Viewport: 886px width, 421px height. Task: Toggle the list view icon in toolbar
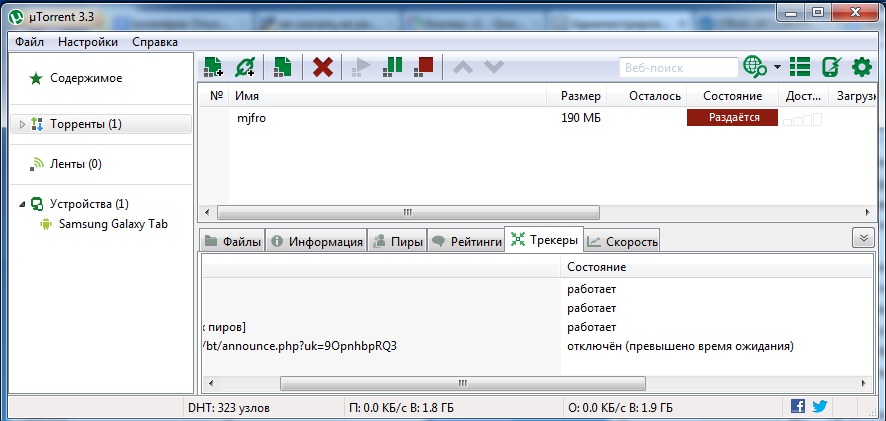tap(799, 67)
